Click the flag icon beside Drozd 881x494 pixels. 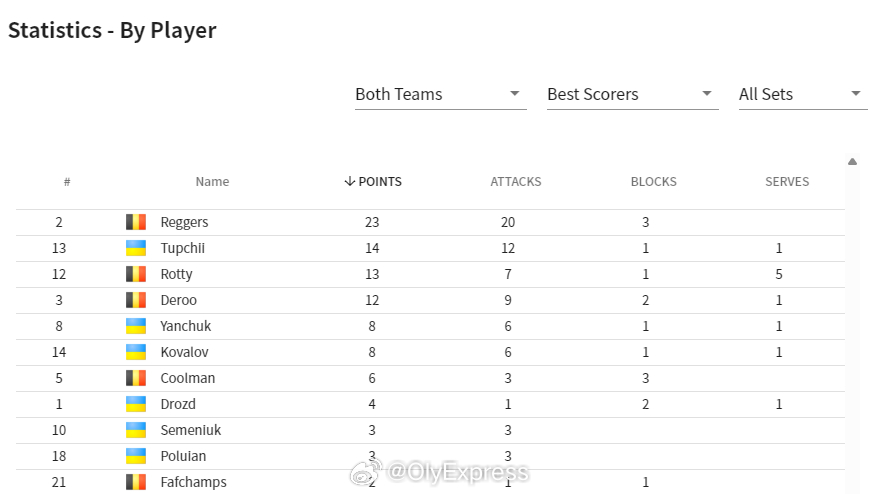coord(136,404)
